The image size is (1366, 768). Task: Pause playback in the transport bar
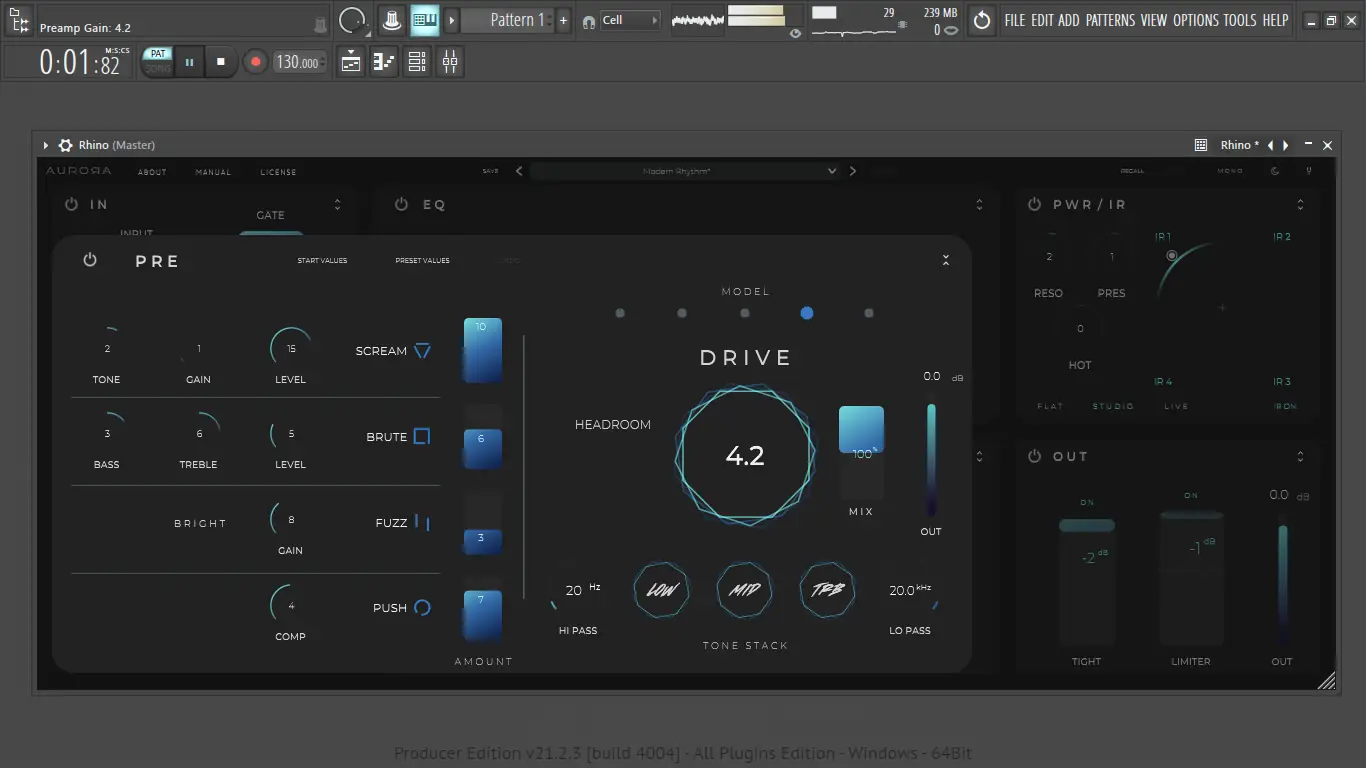coord(189,62)
